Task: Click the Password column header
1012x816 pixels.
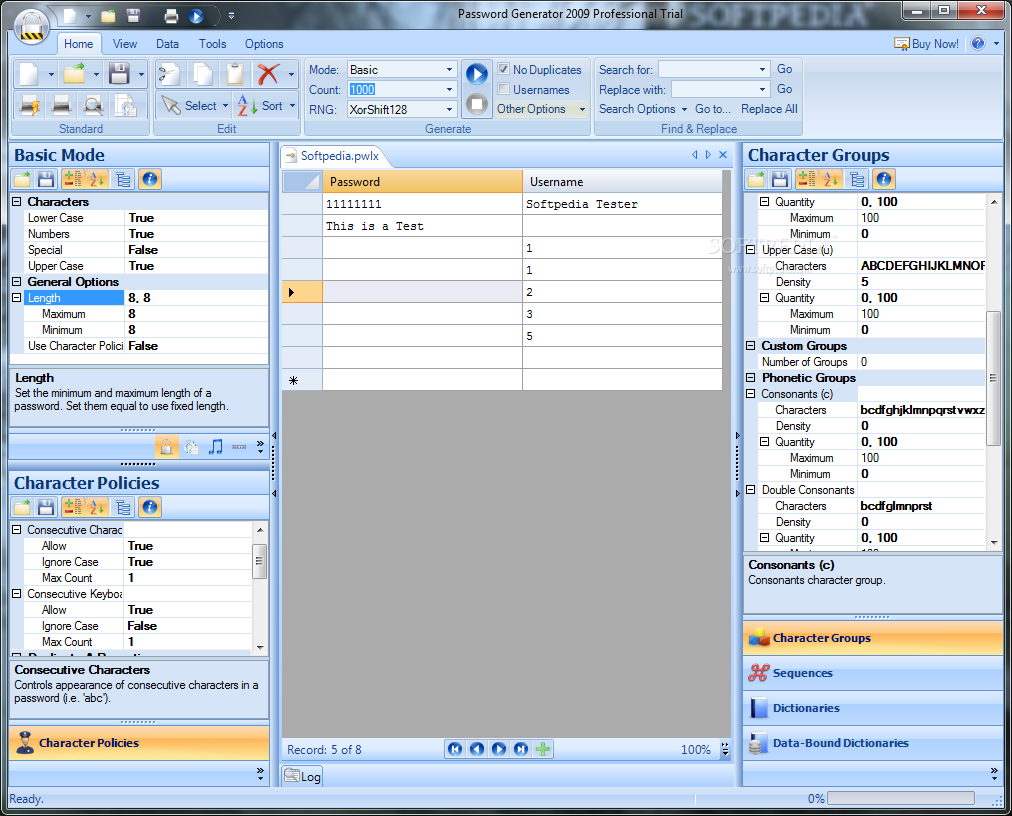Action: pos(423,181)
